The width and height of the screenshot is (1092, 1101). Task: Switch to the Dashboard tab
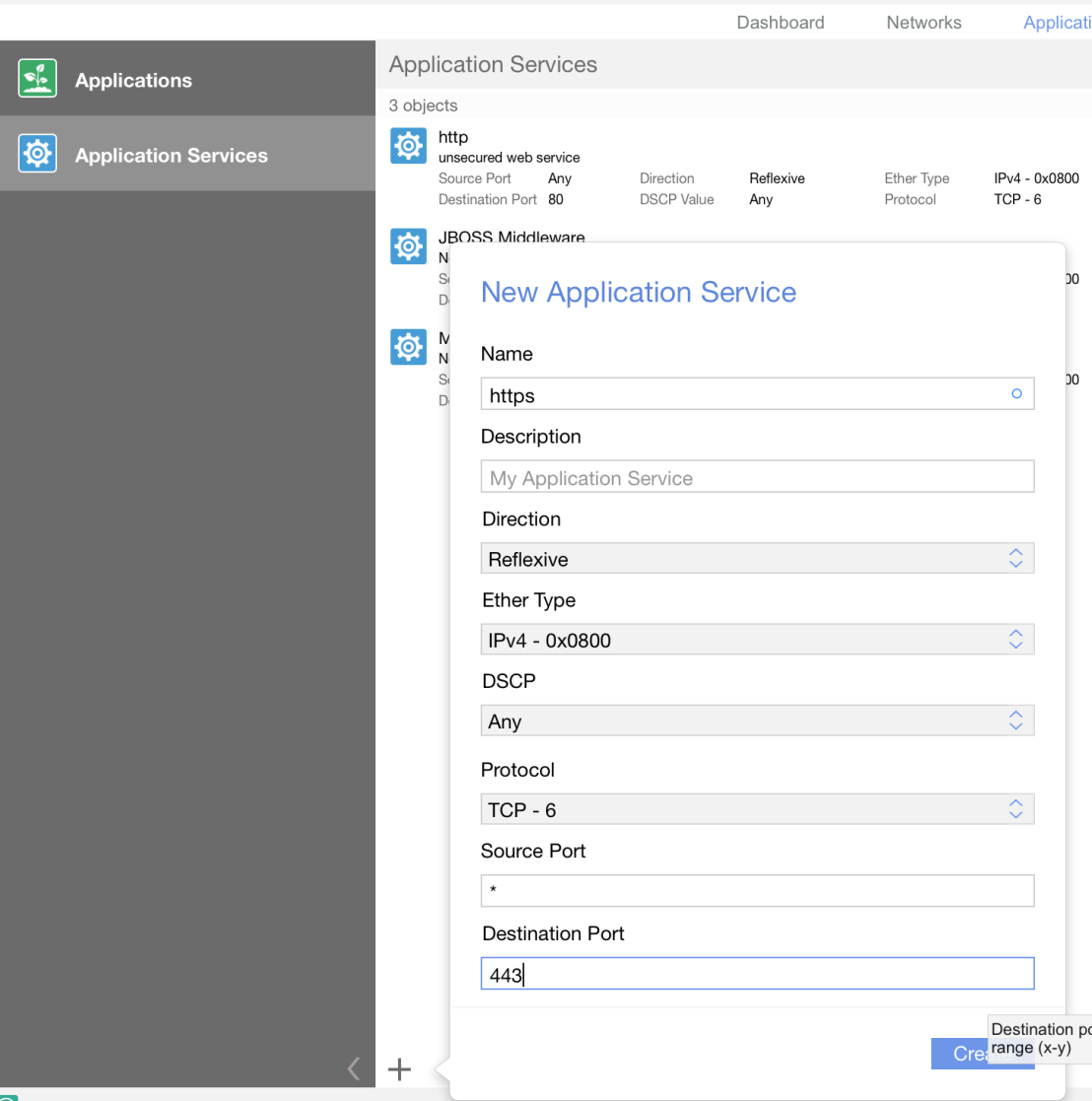tap(781, 23)
